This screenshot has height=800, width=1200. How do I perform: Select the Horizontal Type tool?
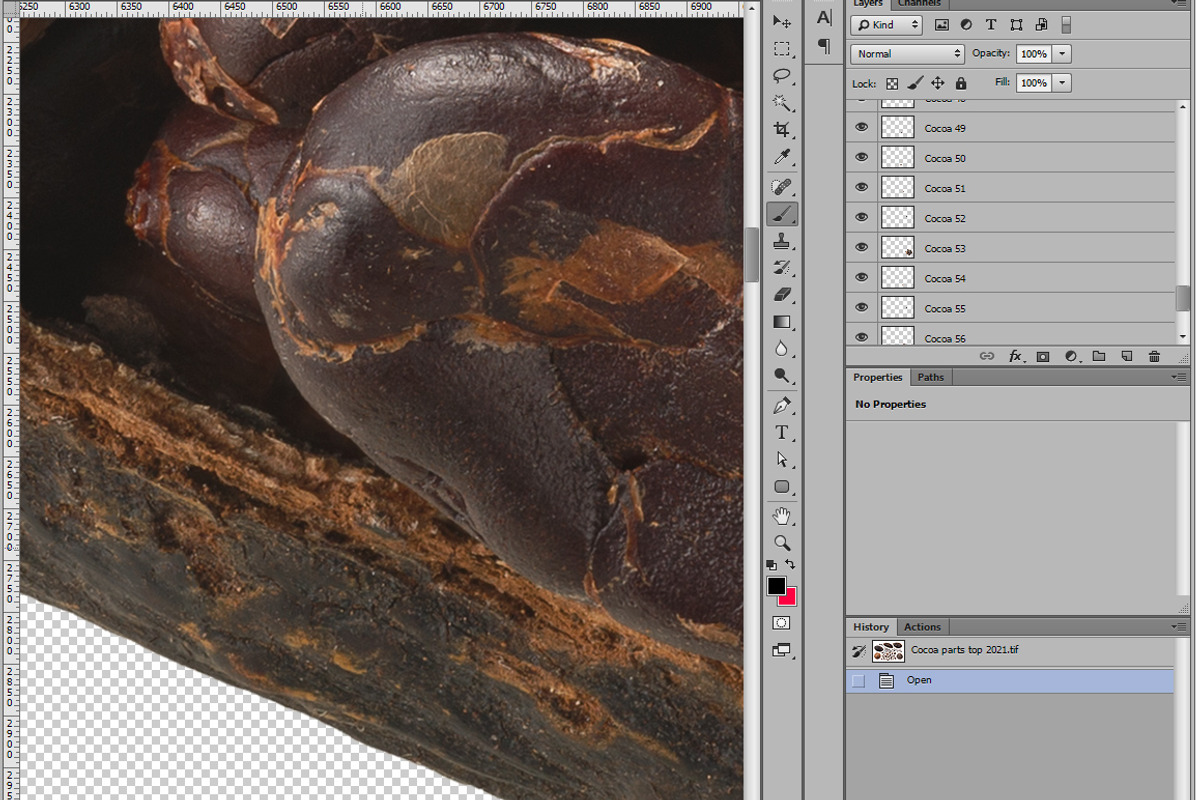click(x=782, y=433)
